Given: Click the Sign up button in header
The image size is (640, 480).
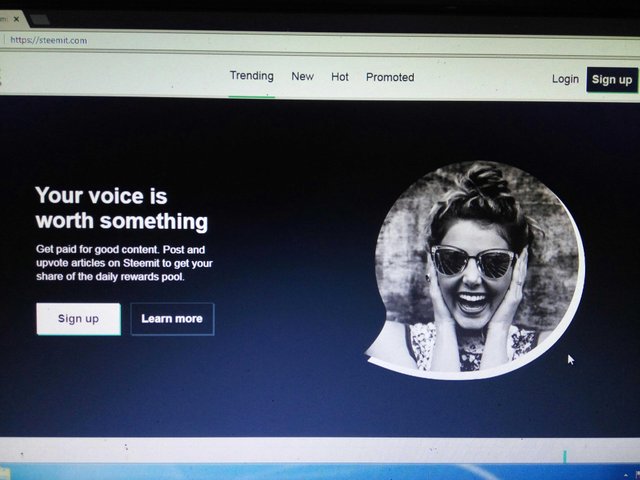Looking at the screenshot, I should tap(612, 80).
